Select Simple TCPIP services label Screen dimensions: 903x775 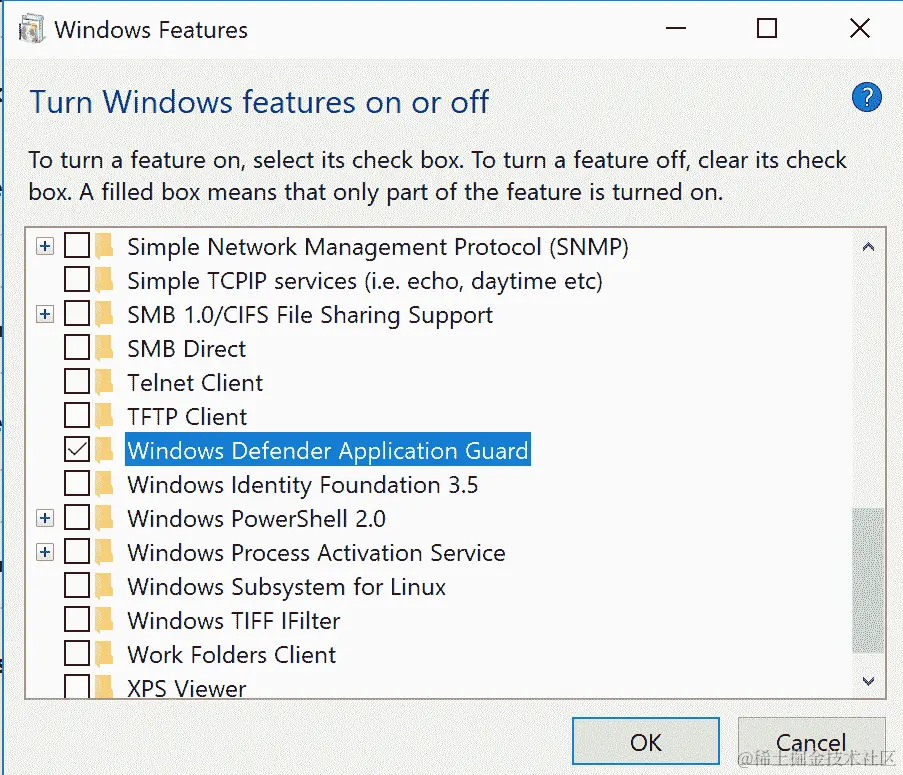pyautogui.click(x=365, y=281)
